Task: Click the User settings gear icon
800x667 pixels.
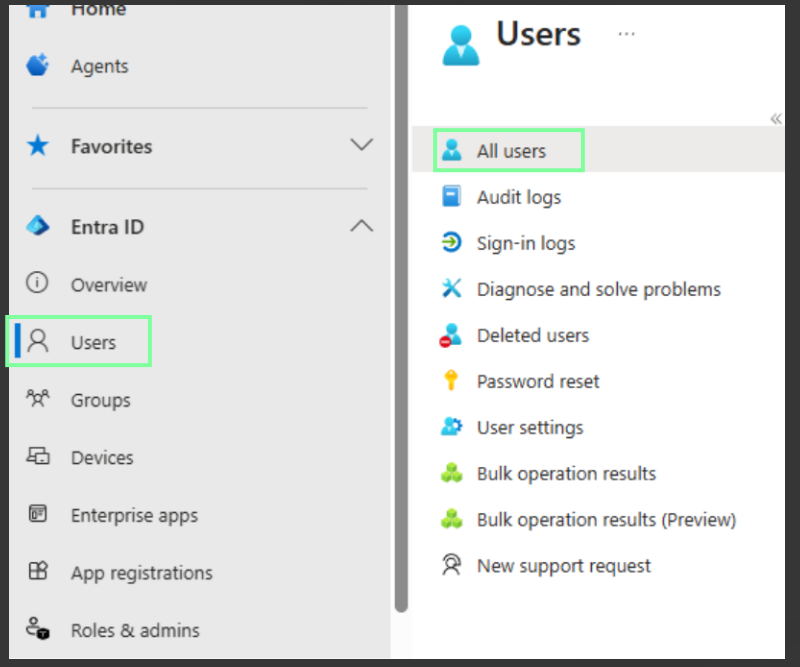Action: [x=452, y=427]
